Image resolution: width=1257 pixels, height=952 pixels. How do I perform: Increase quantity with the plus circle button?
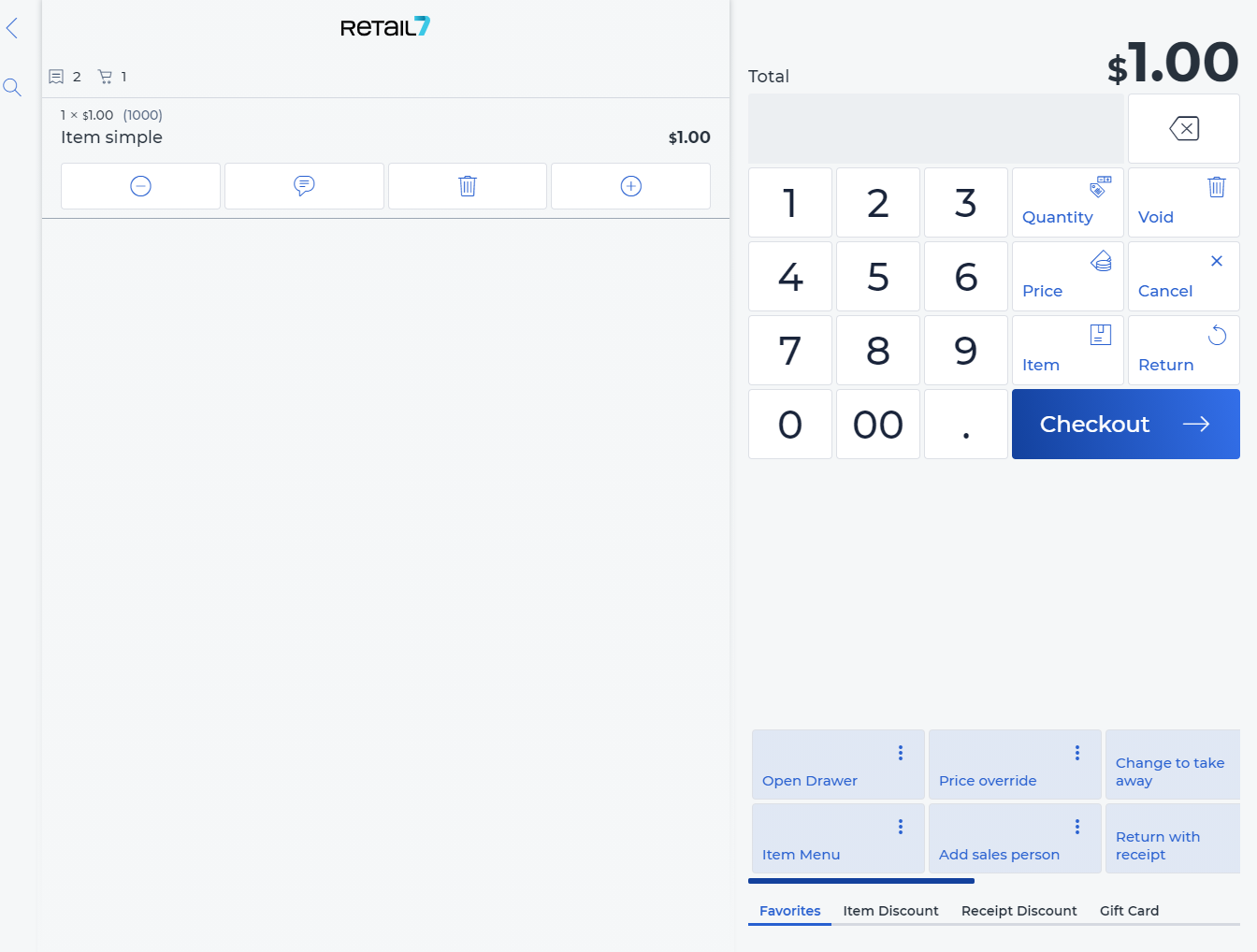pyautogui.click(x=631, y=186)
